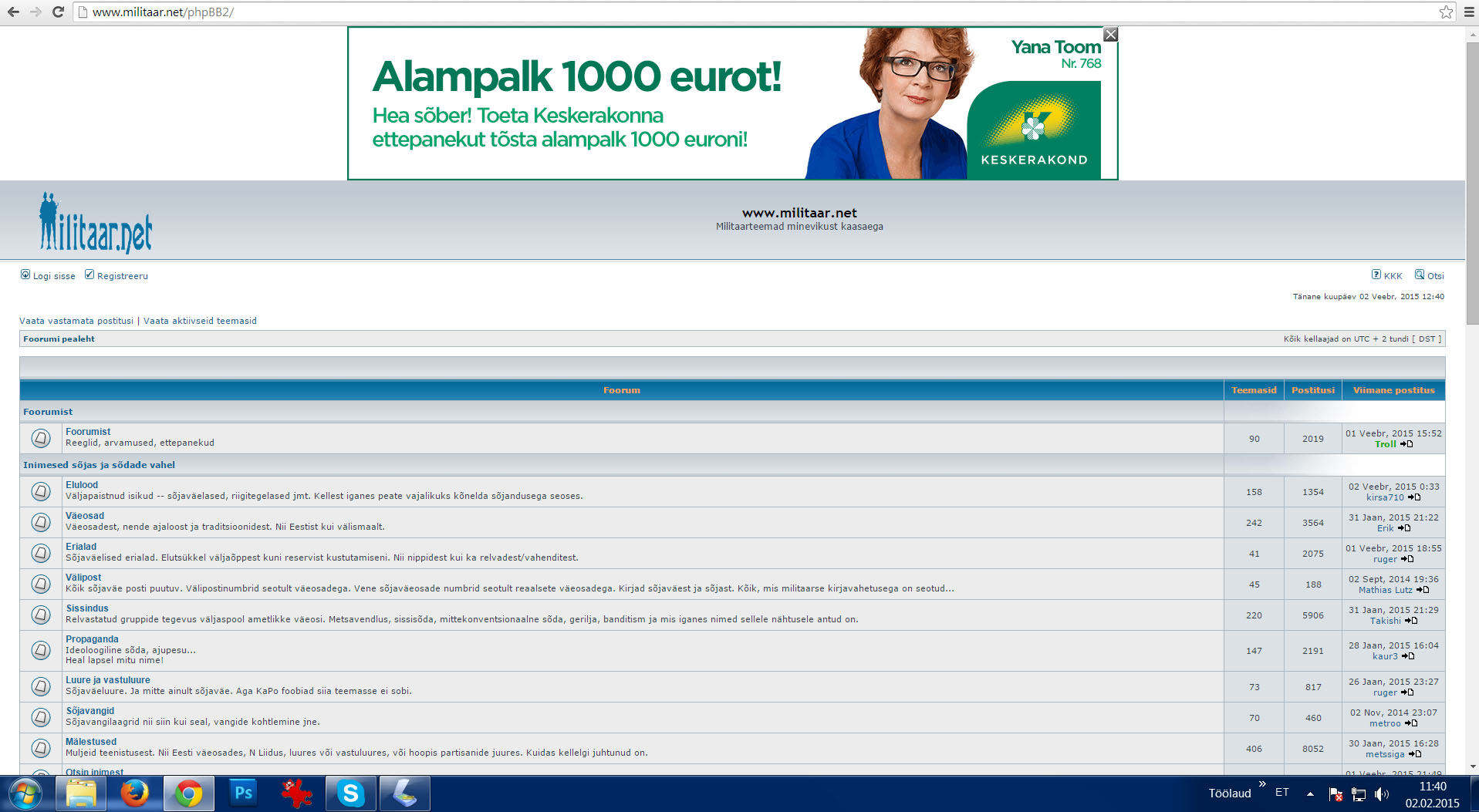The height and width of the screenshot is (812, 1479).
Task: Bookmark this page with the star icon
Action: click(1446, 12)
